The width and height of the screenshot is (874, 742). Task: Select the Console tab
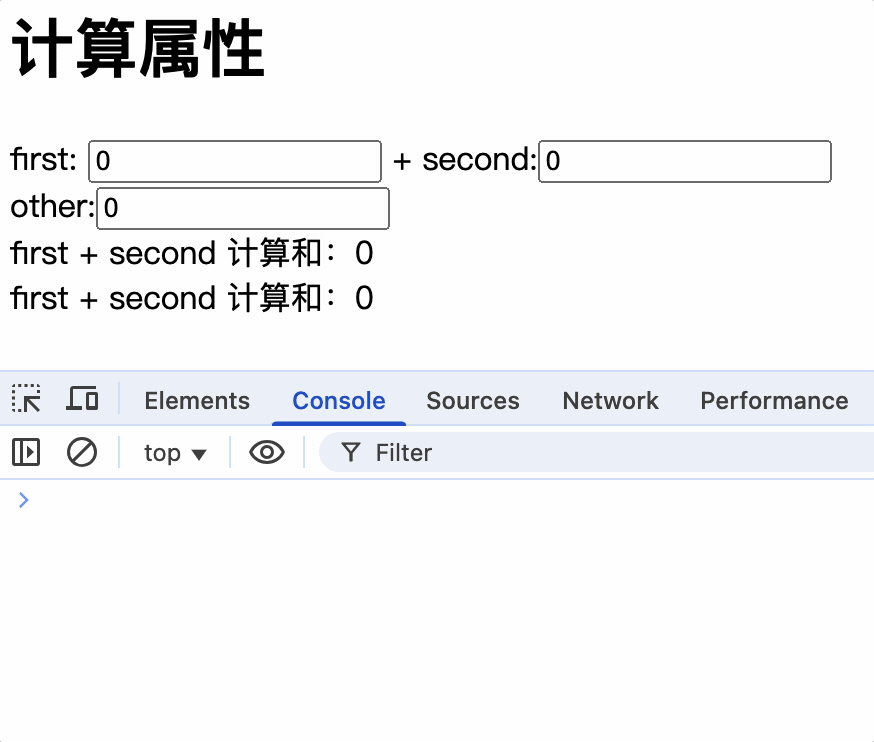pos(338,401)
